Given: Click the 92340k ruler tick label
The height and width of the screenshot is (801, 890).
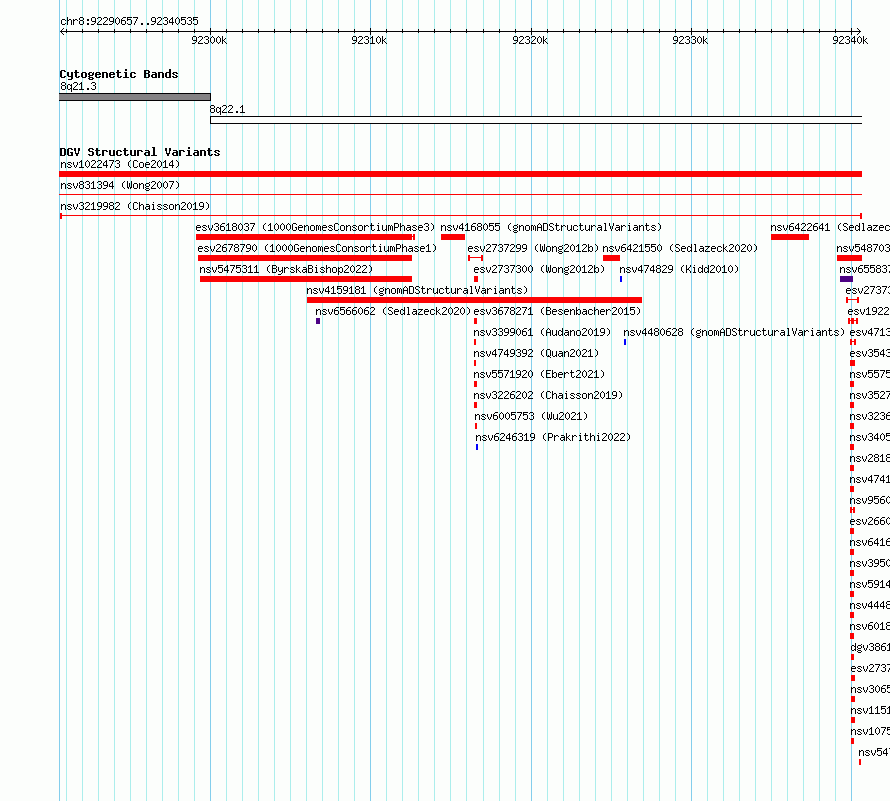Looking at the screenshot, I should [x=850, y=40].
